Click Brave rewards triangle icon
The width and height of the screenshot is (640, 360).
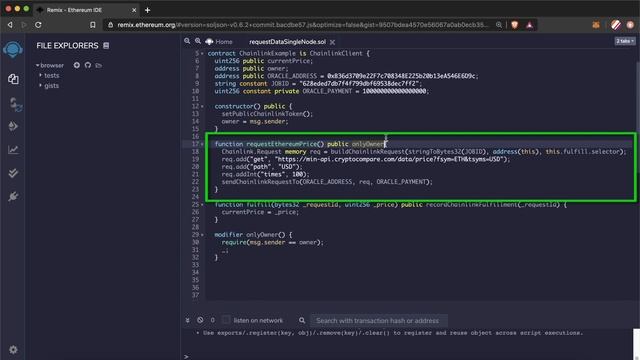[x=529, y=25]
